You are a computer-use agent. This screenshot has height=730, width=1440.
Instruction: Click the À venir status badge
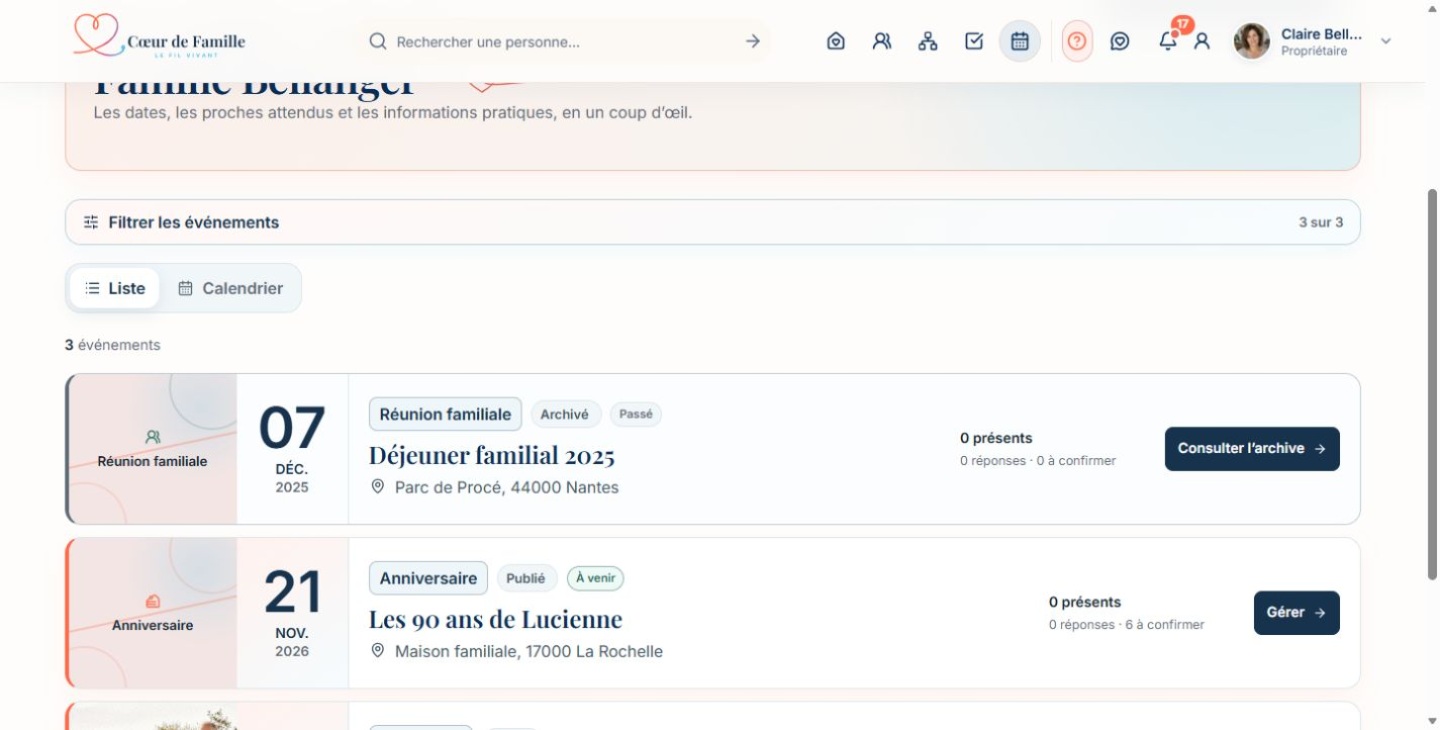595,578
